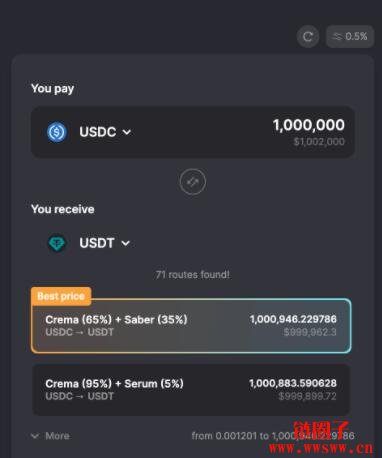Click the 1,000,946.229786 receive amount
This screenshot has height=458, width=382.
(x=293, y=319)
